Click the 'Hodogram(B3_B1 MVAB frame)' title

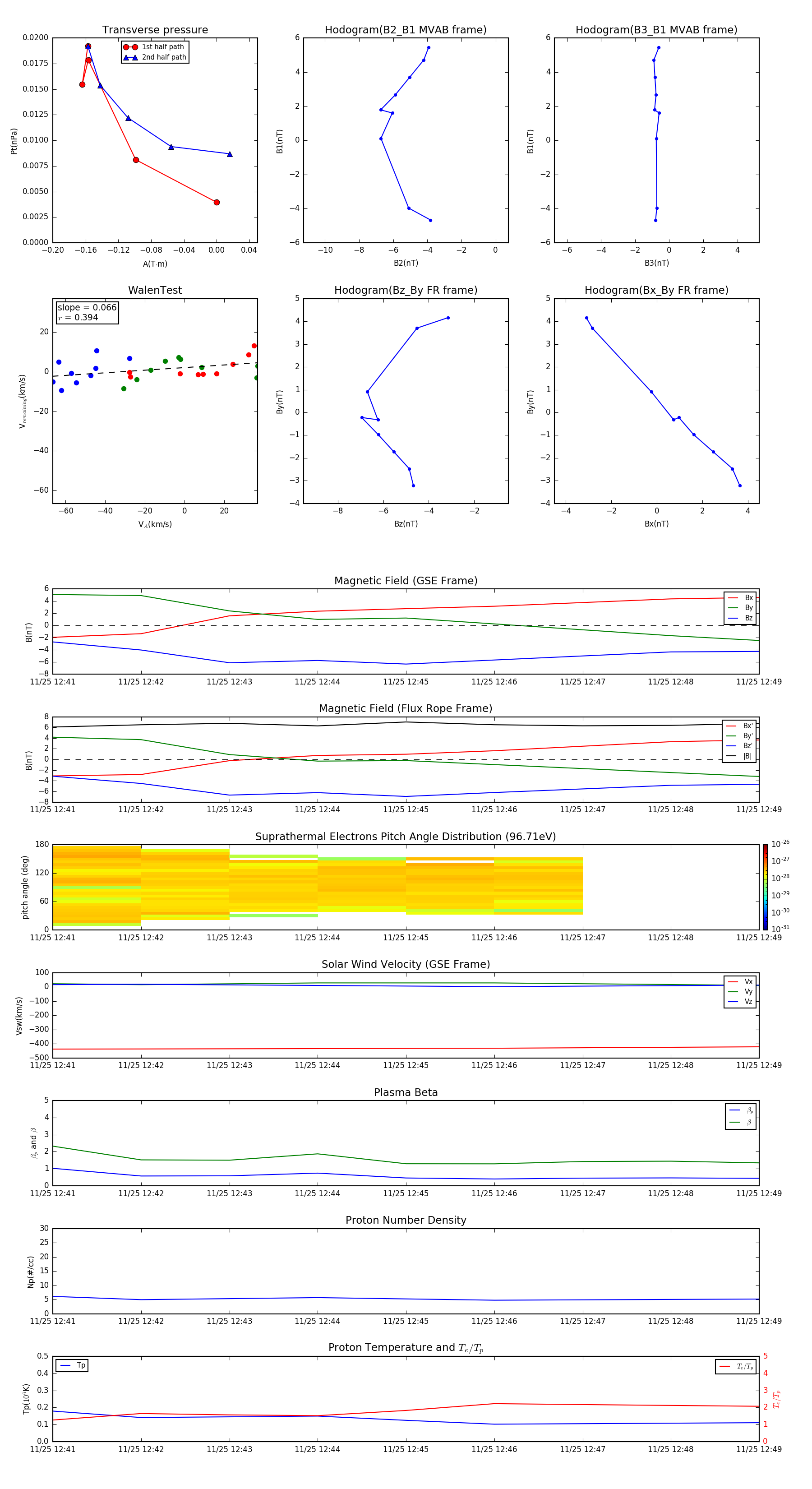pyautogui.click(x=656, y=30)
